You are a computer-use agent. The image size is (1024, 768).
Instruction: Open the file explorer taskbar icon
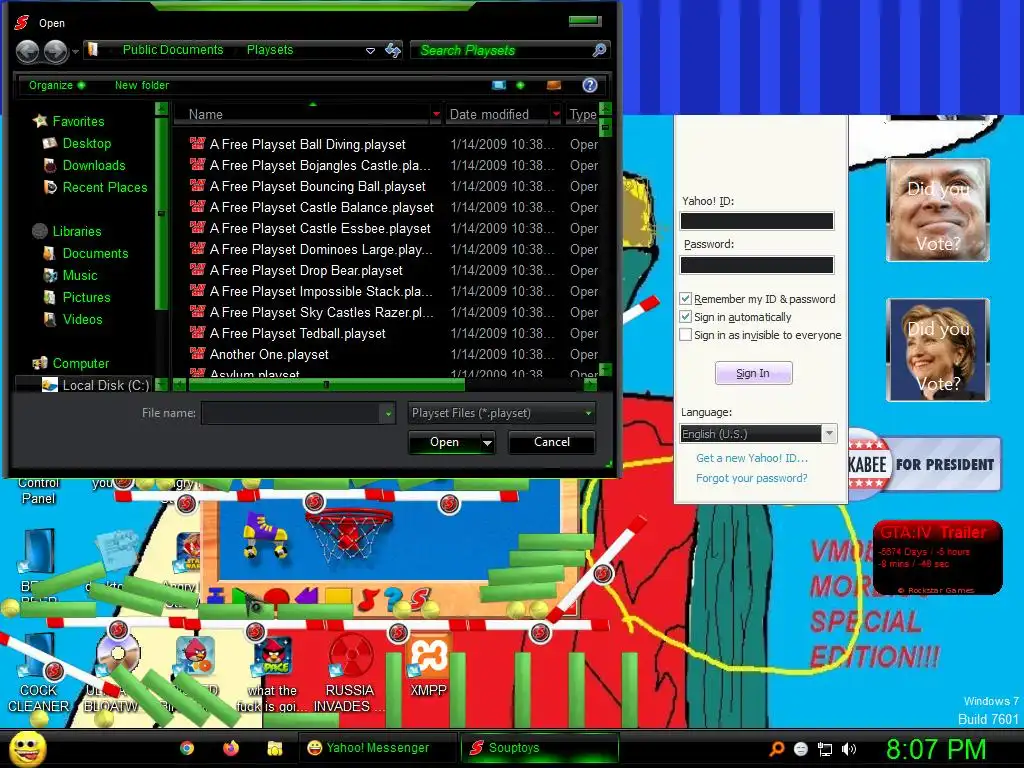tap(275, 748)
